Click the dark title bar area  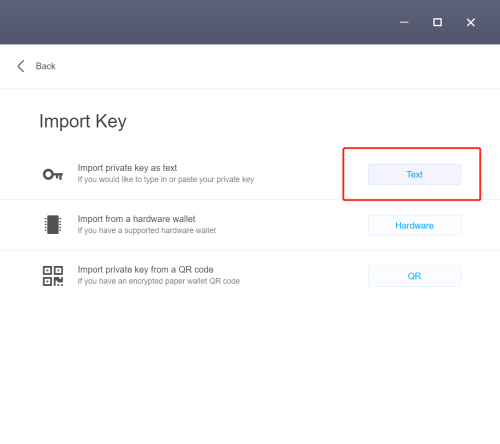[x=200, y=22]
